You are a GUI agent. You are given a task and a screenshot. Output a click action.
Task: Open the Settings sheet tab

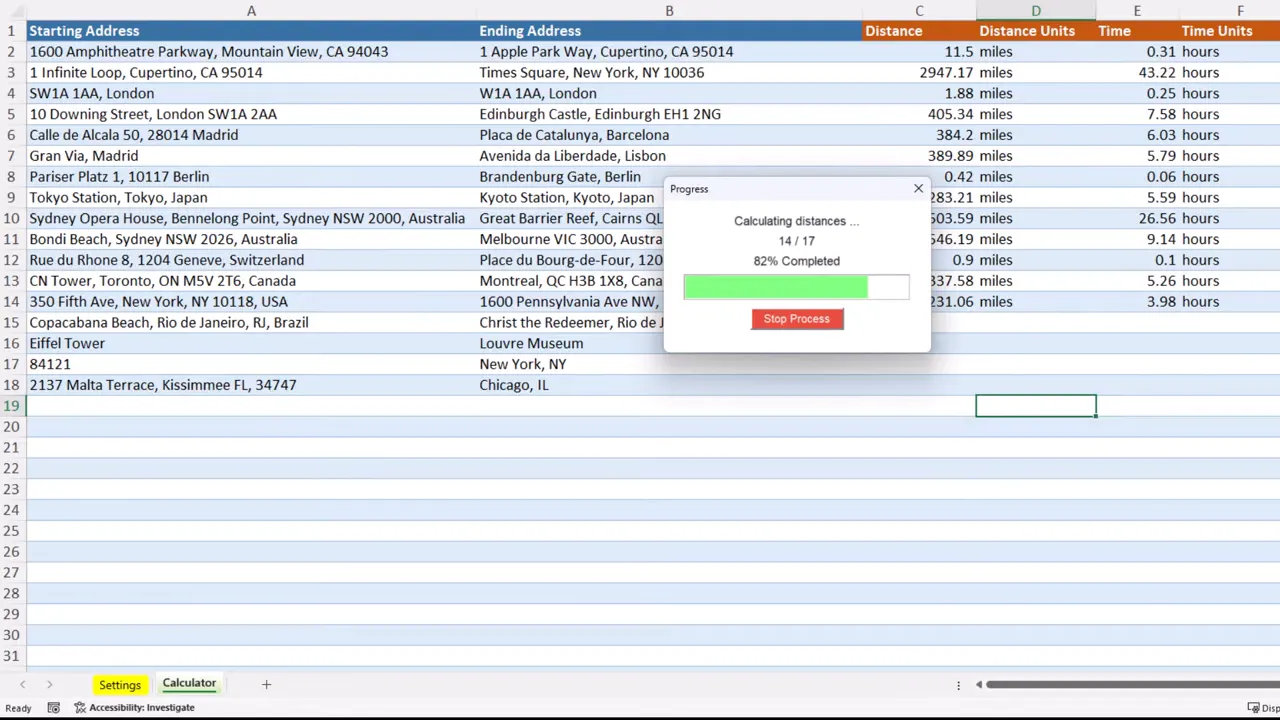click(119, 685)
